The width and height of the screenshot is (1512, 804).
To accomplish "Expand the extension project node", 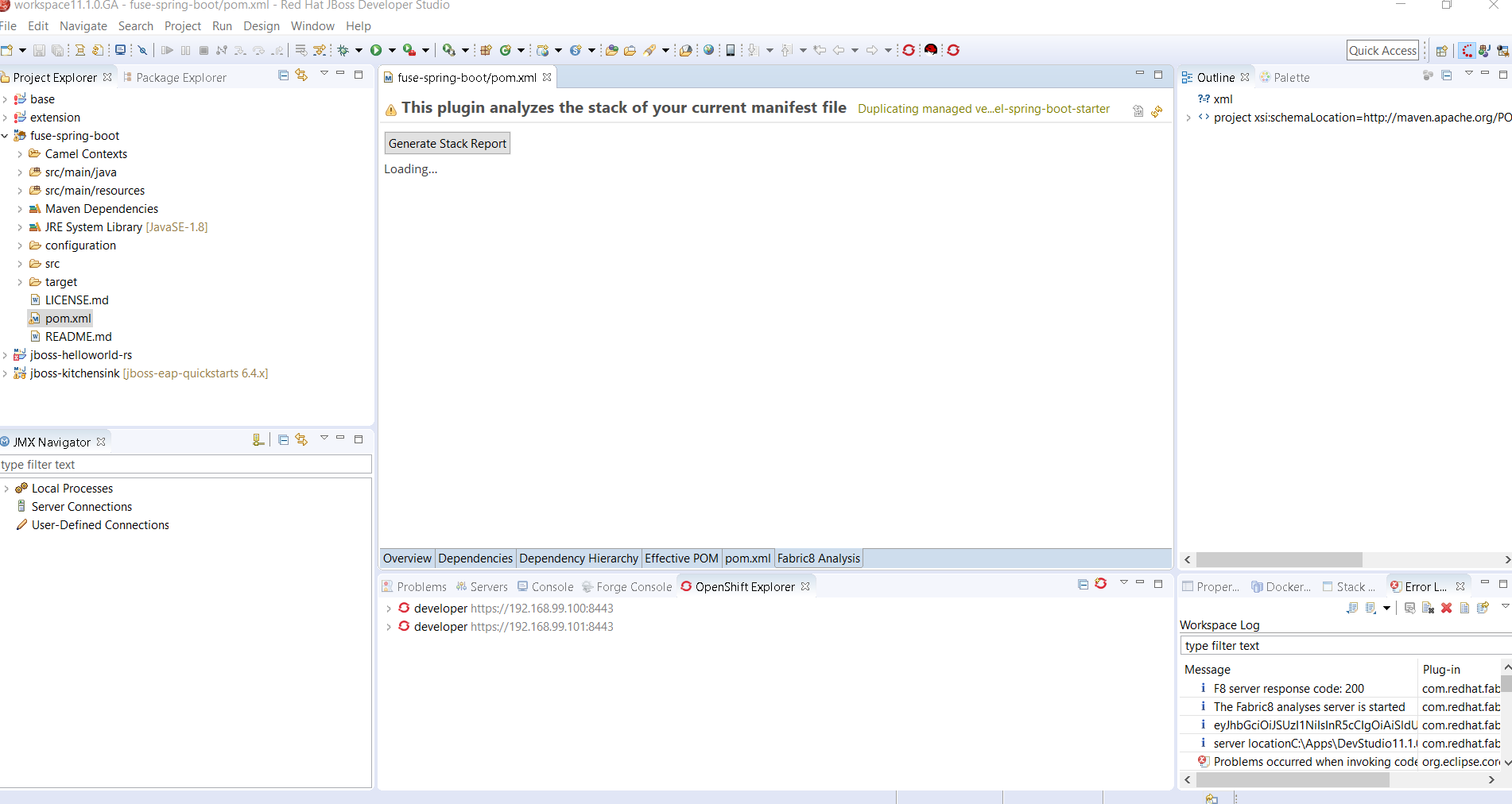I will (x=6, y=118).
